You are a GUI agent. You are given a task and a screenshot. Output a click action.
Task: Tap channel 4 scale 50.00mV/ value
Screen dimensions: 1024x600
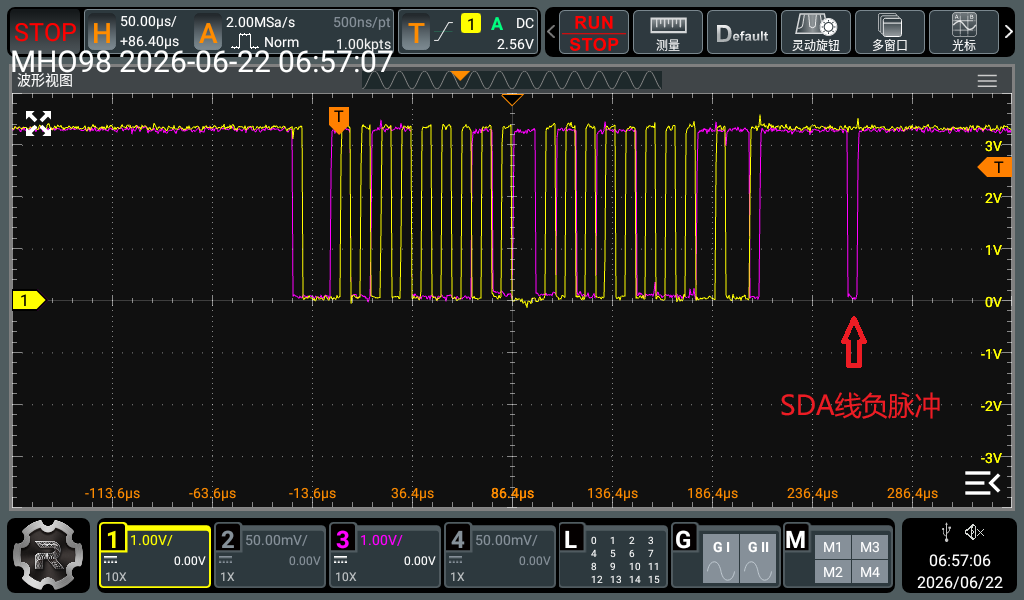tap(506, 540)
